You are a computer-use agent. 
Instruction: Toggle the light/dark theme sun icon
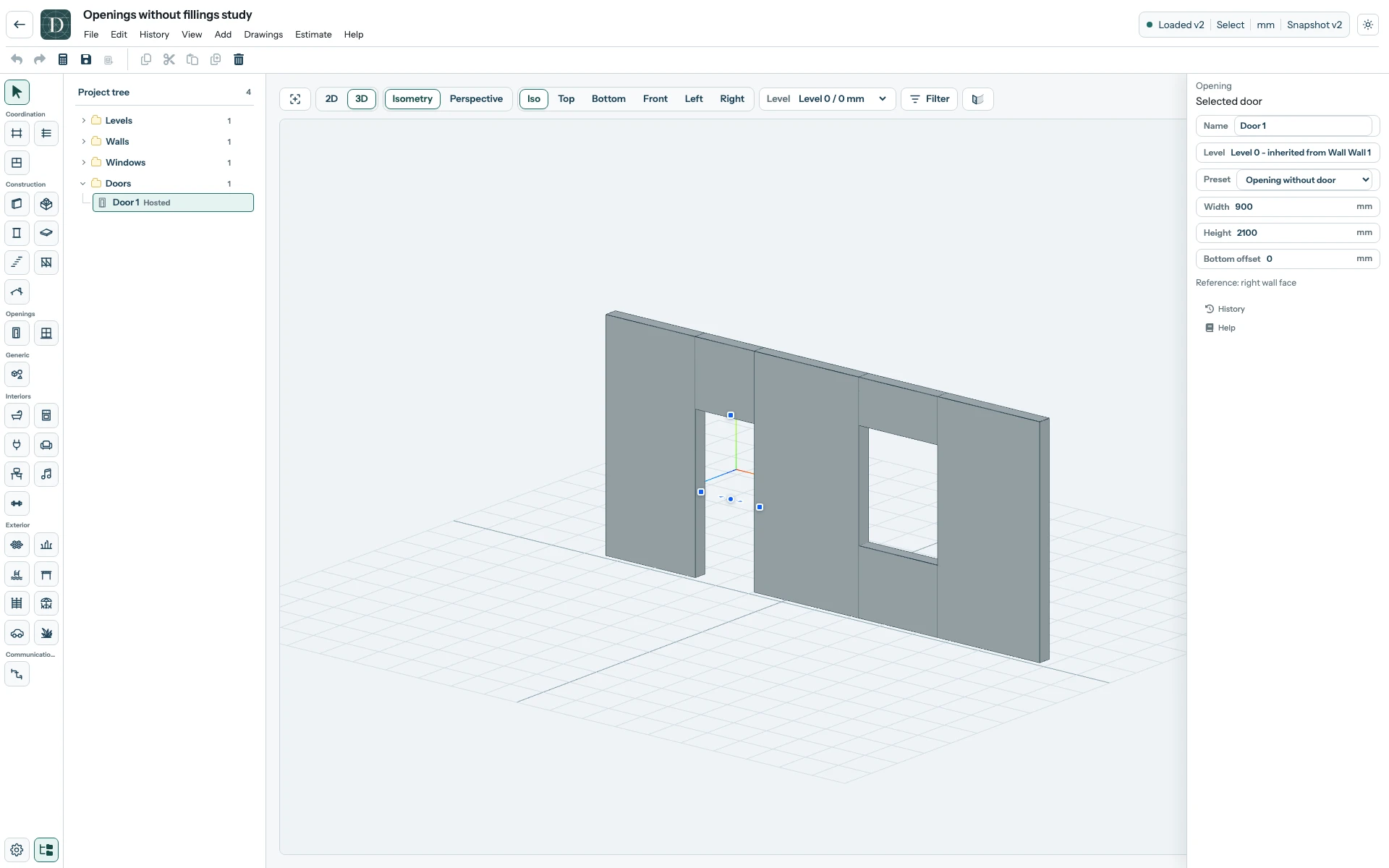[1368, 25]
